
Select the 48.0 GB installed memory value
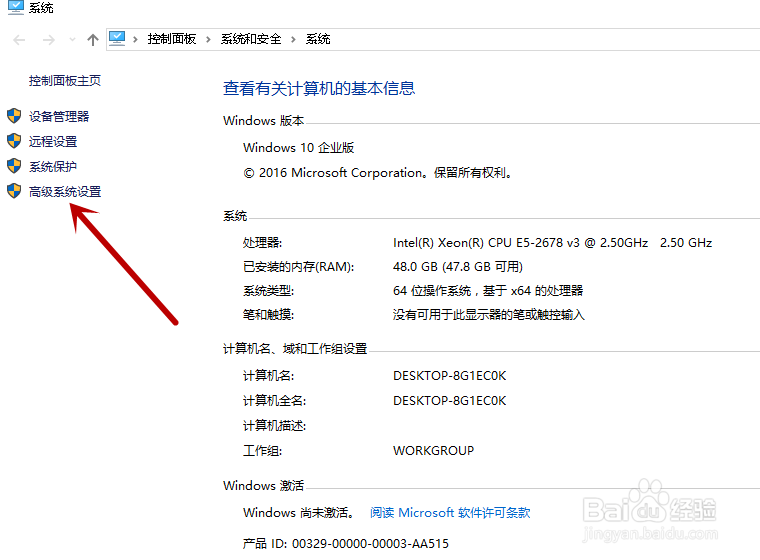(x=458, y=267)
